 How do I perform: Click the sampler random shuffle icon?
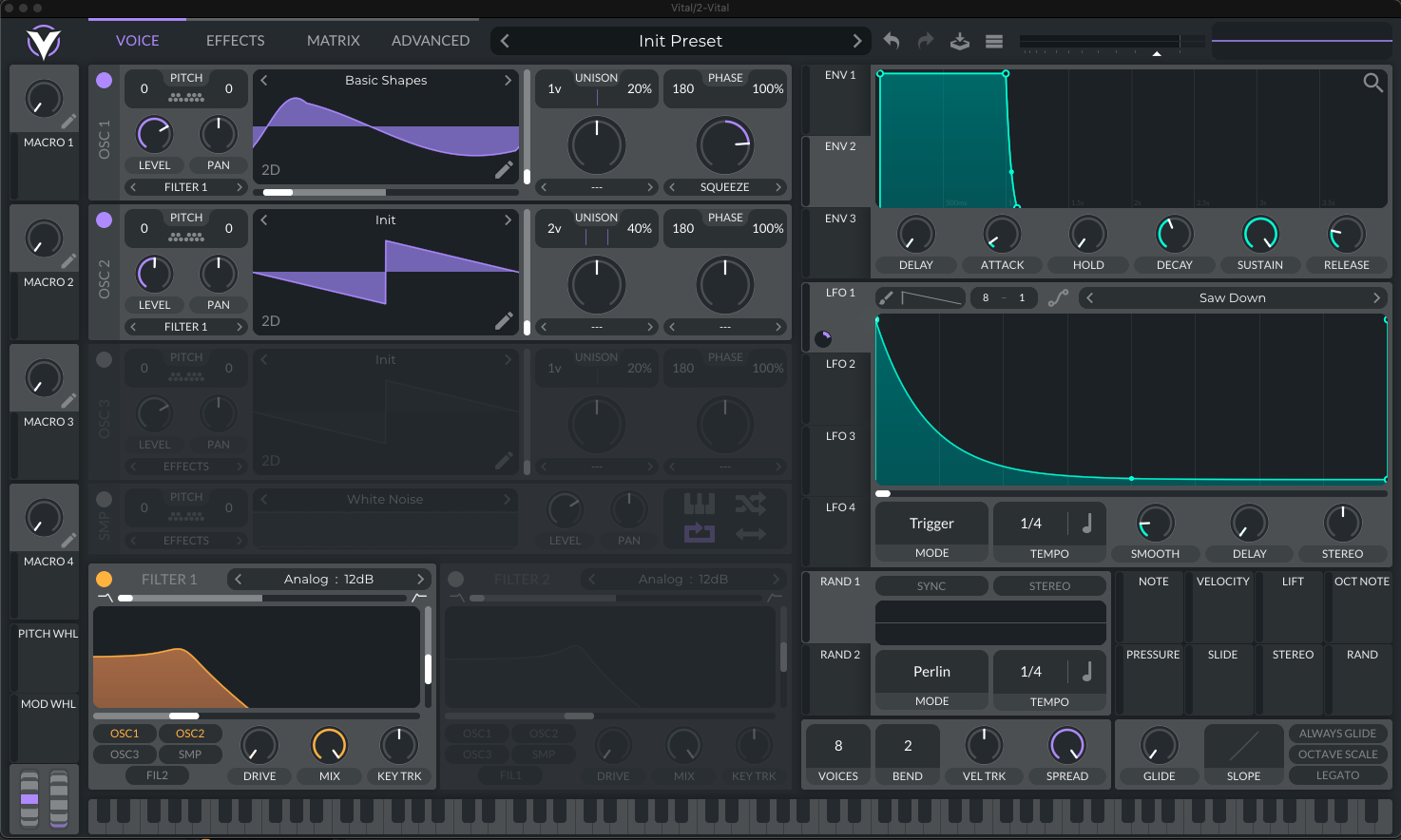751,504
